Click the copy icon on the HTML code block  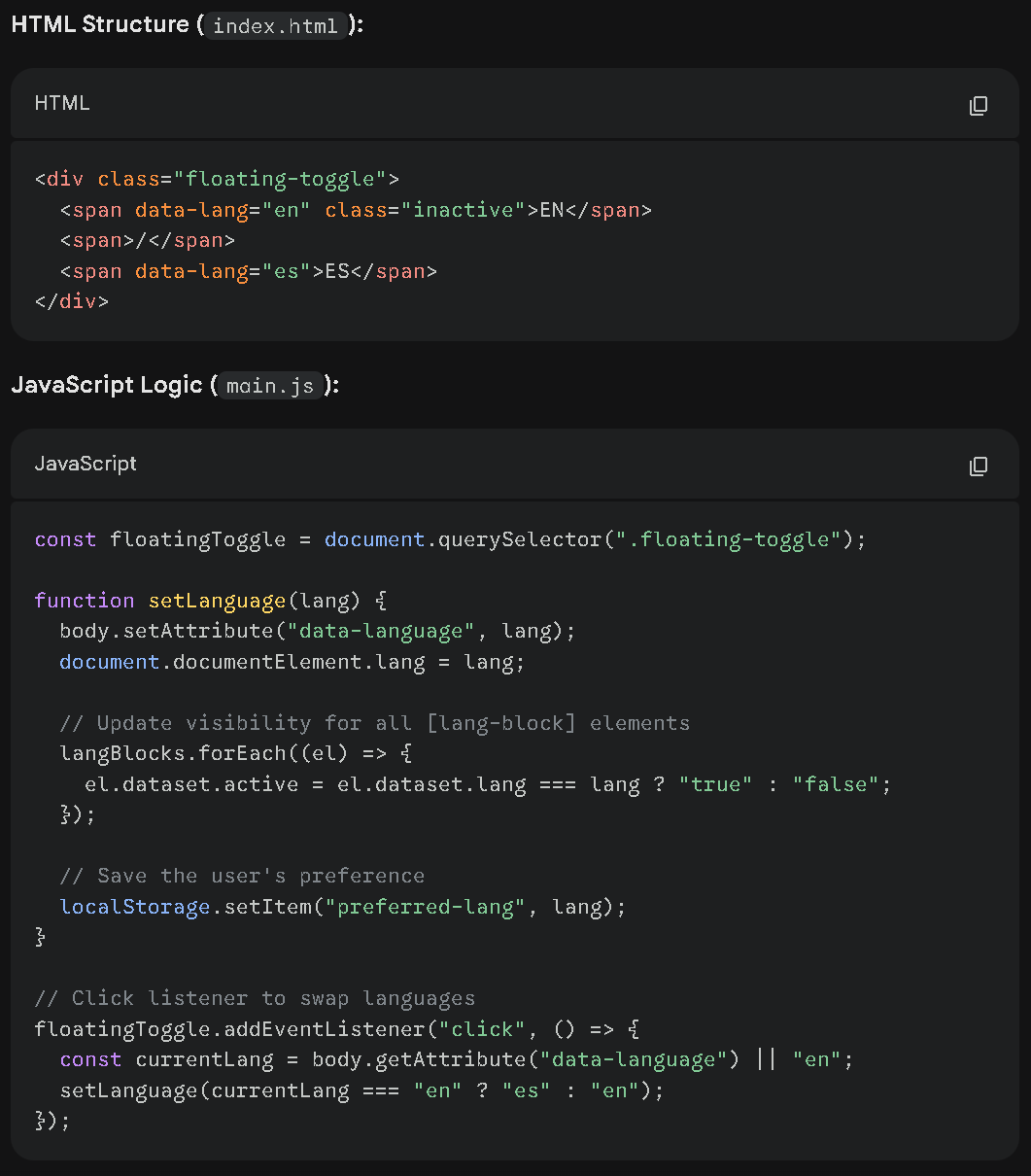pyautogui.click(x=979, y=105)
